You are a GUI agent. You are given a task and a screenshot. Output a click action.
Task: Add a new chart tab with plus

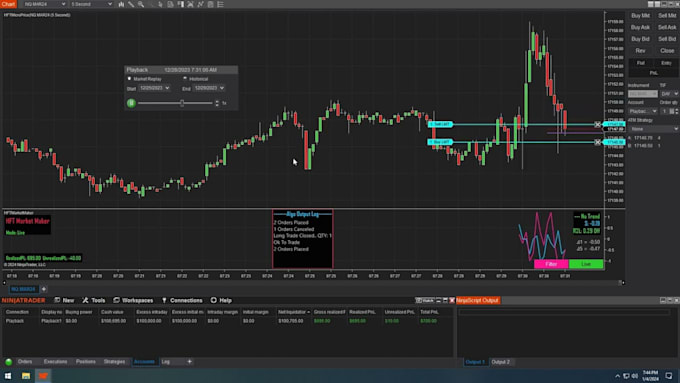pyautogui.click(x=44, y=289)
